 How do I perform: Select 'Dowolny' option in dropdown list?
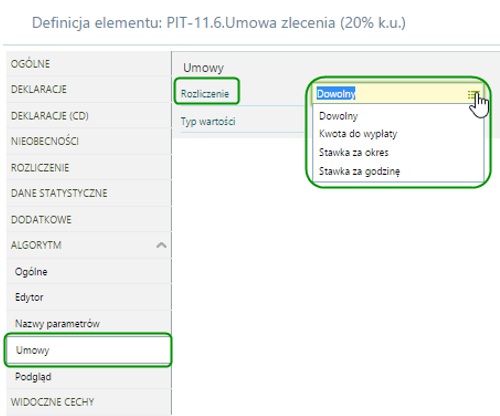(338, 116)
